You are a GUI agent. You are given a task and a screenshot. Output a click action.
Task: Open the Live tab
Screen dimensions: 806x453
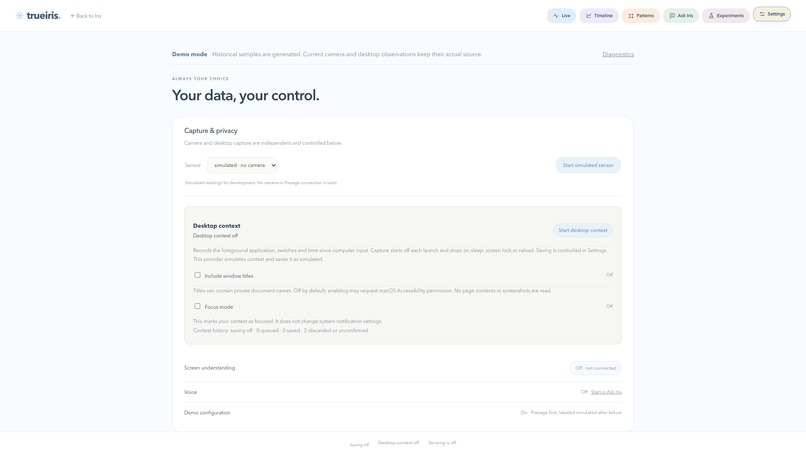click(x=561, y=15)
